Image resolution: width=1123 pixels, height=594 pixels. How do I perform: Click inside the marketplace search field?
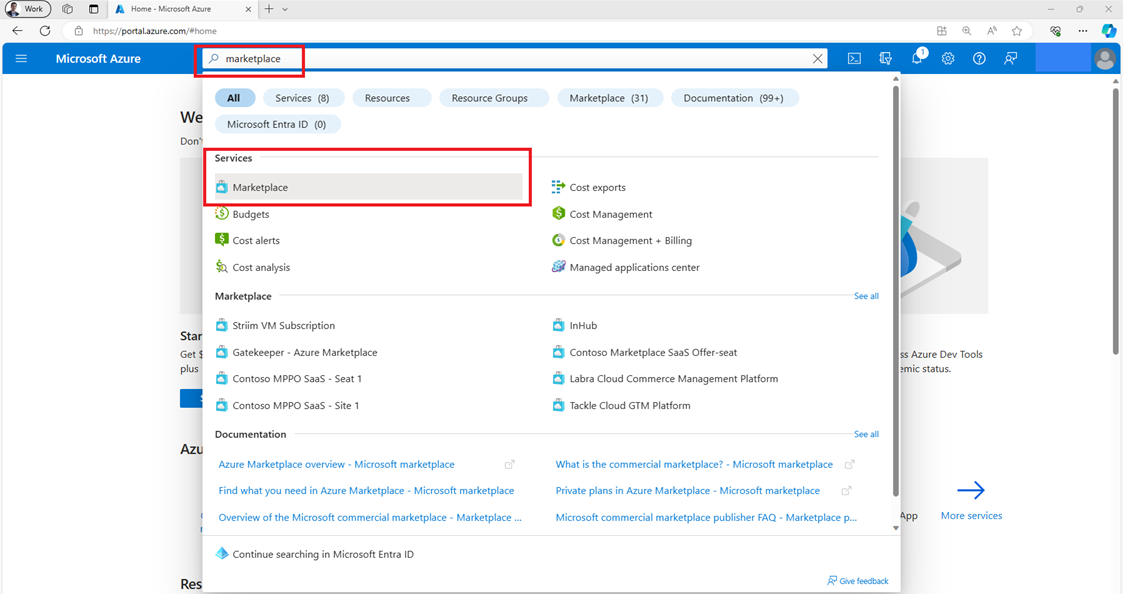[514, 59]
